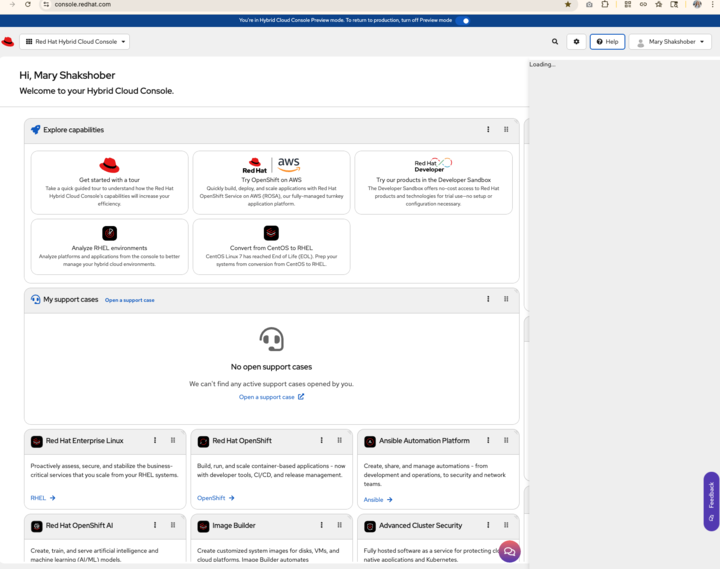This screenshot has width=720, height=569.
Task: Grab Ansible Automation Platform drag handle
Action: [x=506, y=440]
